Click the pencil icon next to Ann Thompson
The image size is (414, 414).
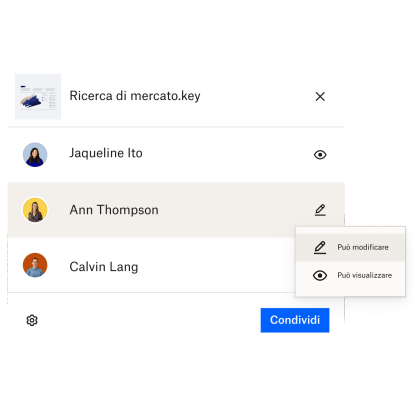[320, 210]
